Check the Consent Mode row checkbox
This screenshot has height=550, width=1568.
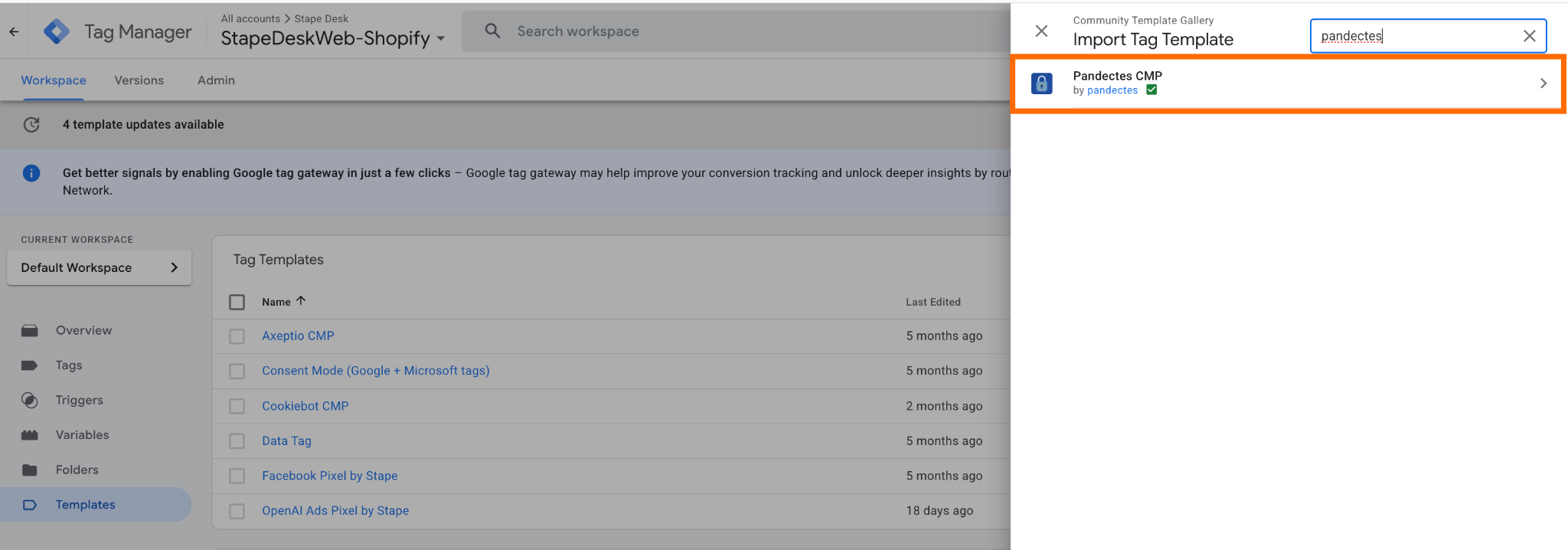[237, 371]
